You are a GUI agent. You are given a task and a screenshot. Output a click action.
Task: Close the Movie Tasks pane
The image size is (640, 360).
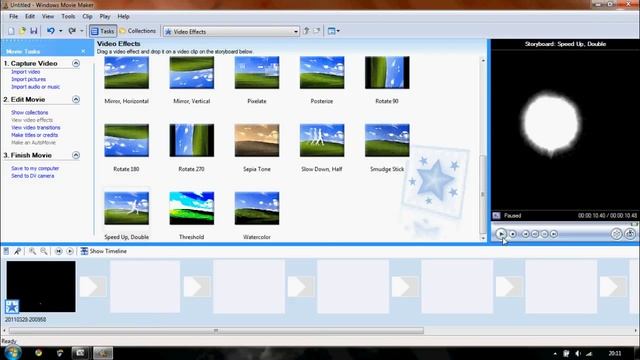click(83, 51)
